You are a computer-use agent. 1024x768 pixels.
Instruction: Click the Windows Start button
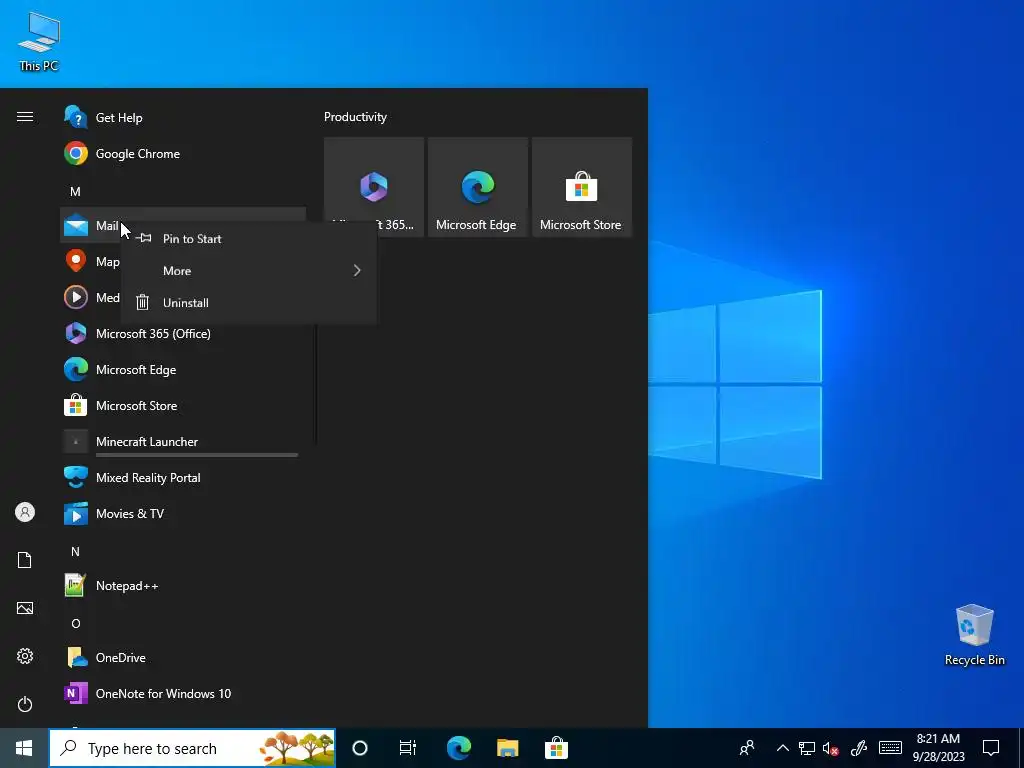(x=24, y=748)
